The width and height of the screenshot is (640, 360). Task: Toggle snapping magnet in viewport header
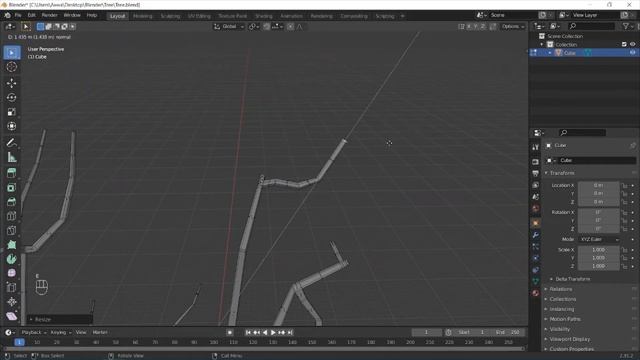click(x=267, y=27)
